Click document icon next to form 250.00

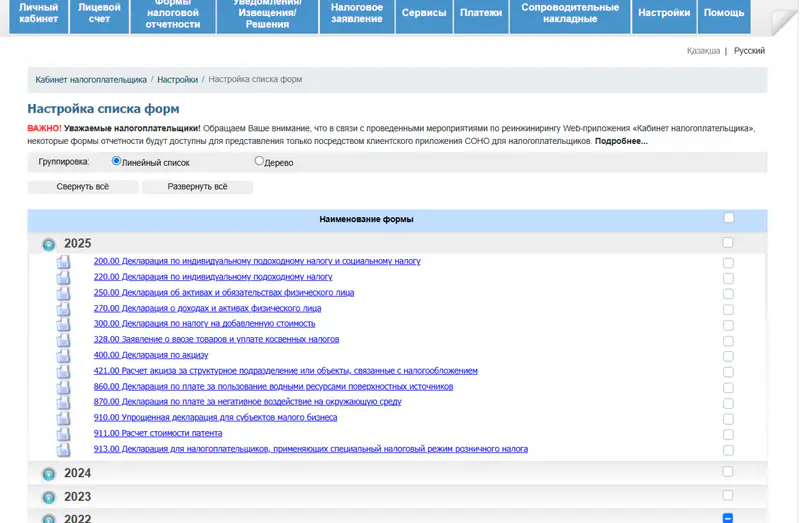64,293
